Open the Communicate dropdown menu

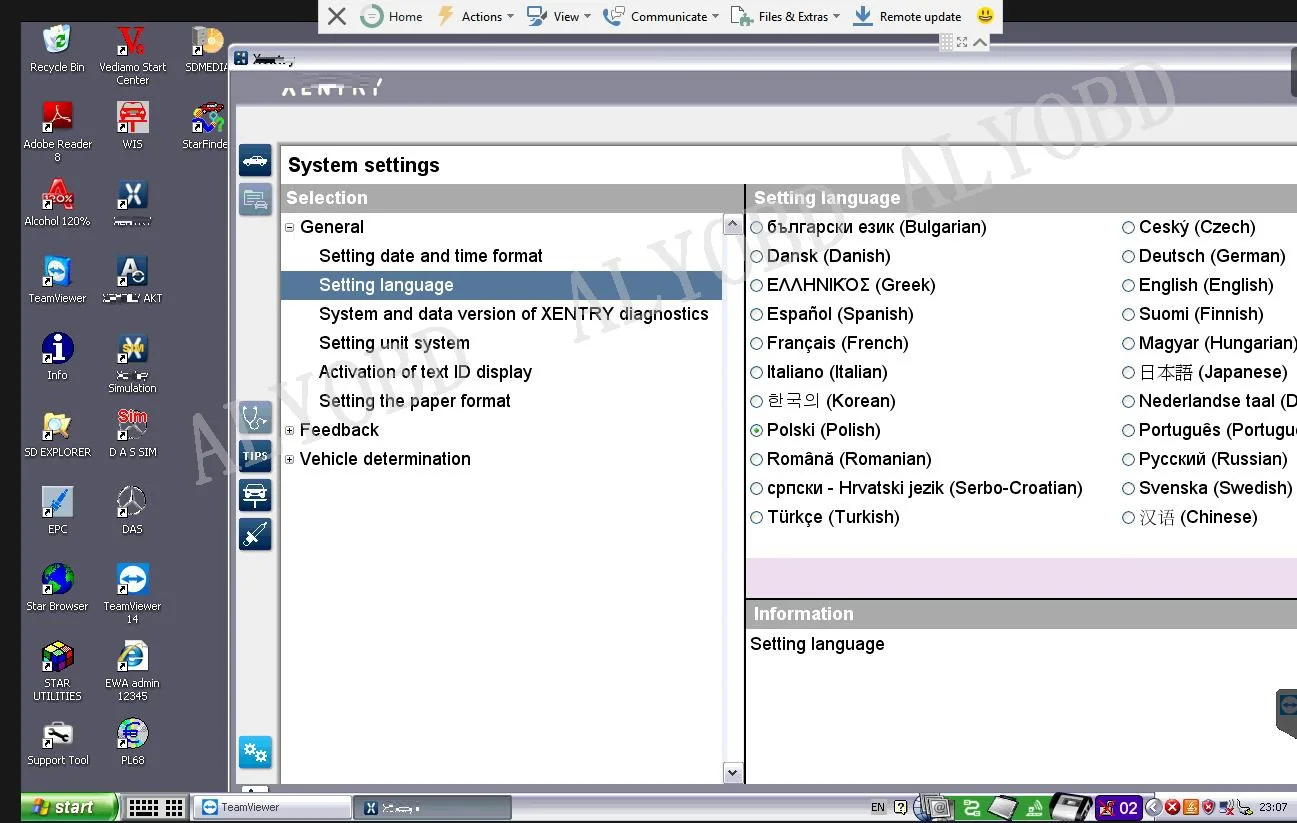[x=661, y=16]
